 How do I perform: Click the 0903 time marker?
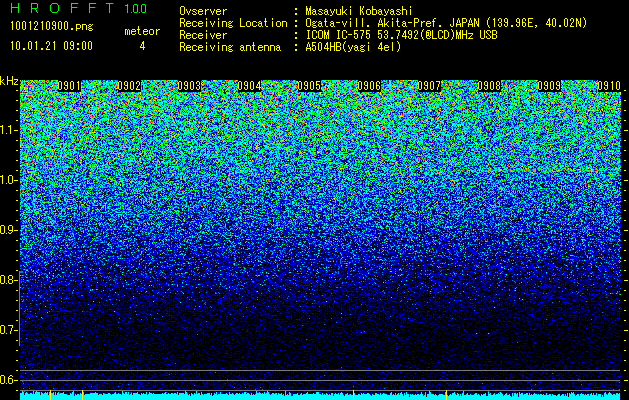coord(189,86)
